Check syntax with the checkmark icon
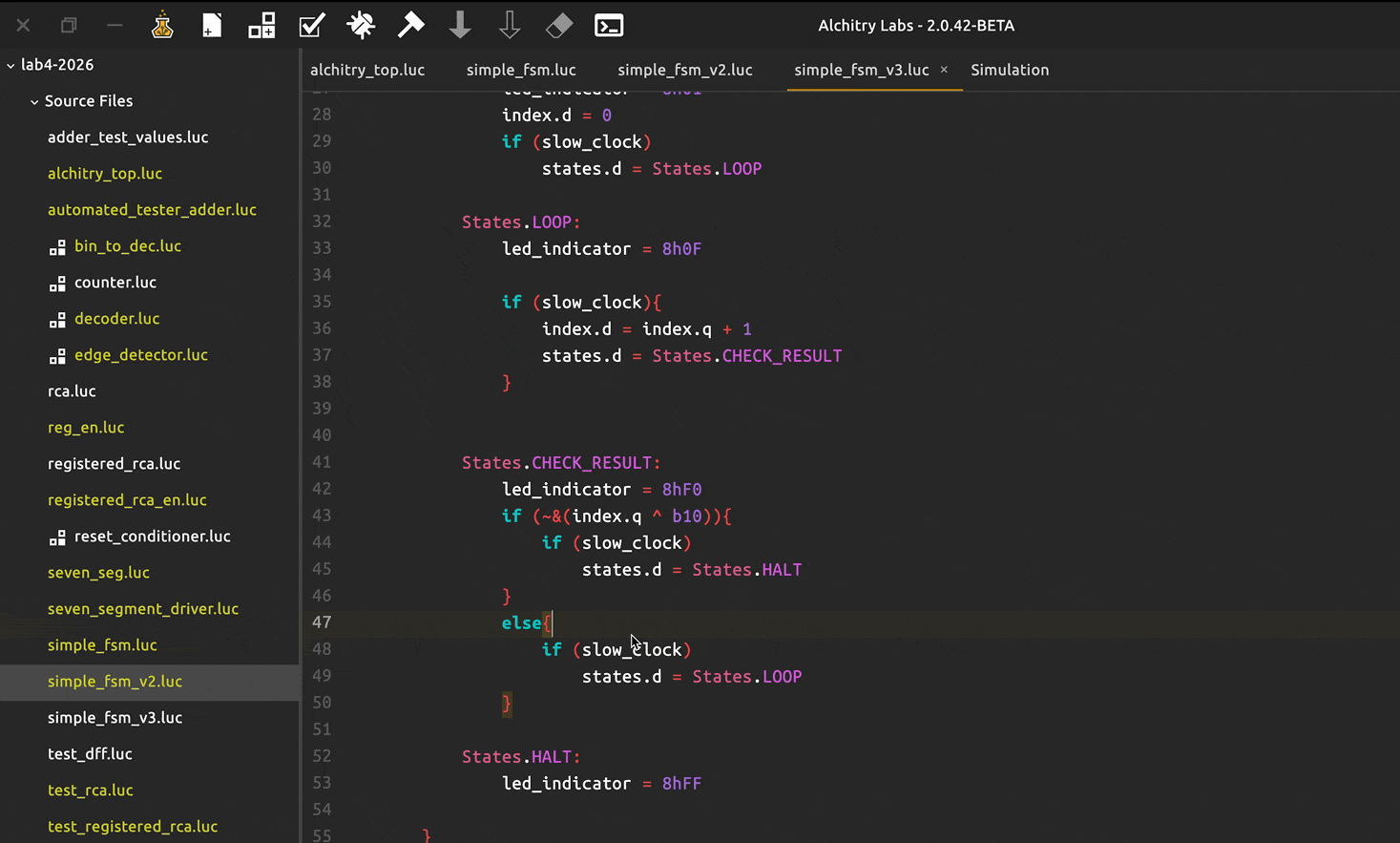This screenshot has width=1400, height=843. coord(311,26)
